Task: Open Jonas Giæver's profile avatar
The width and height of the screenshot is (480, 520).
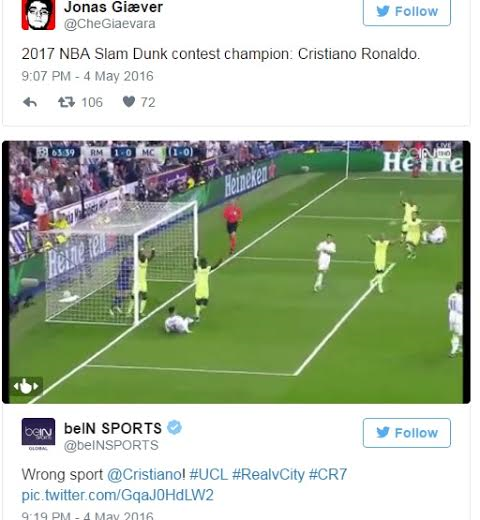Action: (x=38, y=15)
